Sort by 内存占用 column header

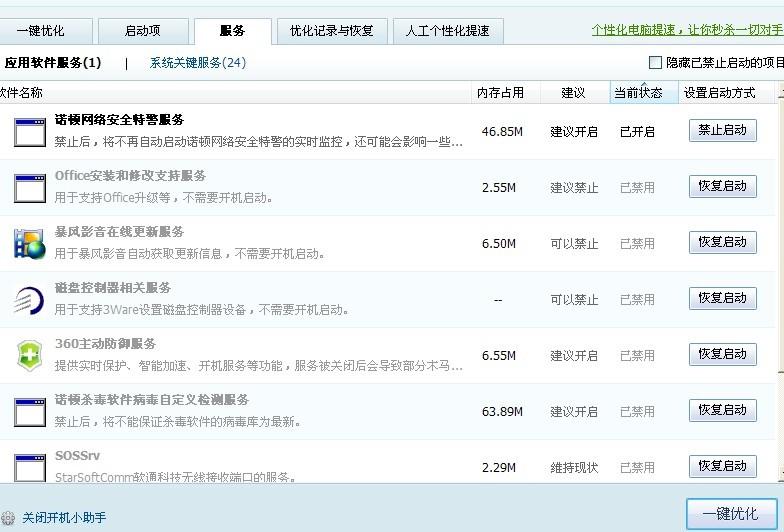click(x=506, y=93)
